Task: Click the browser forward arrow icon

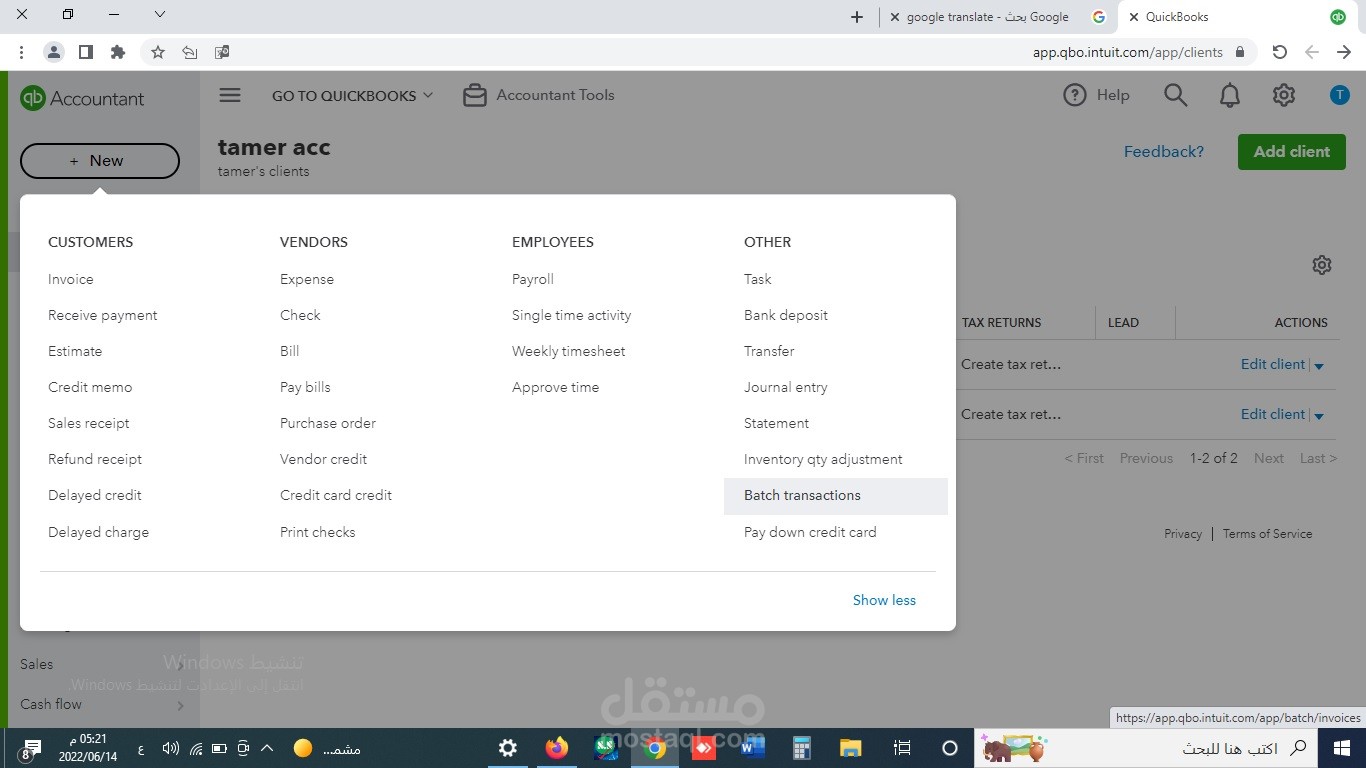Action: pos(1344,52)
